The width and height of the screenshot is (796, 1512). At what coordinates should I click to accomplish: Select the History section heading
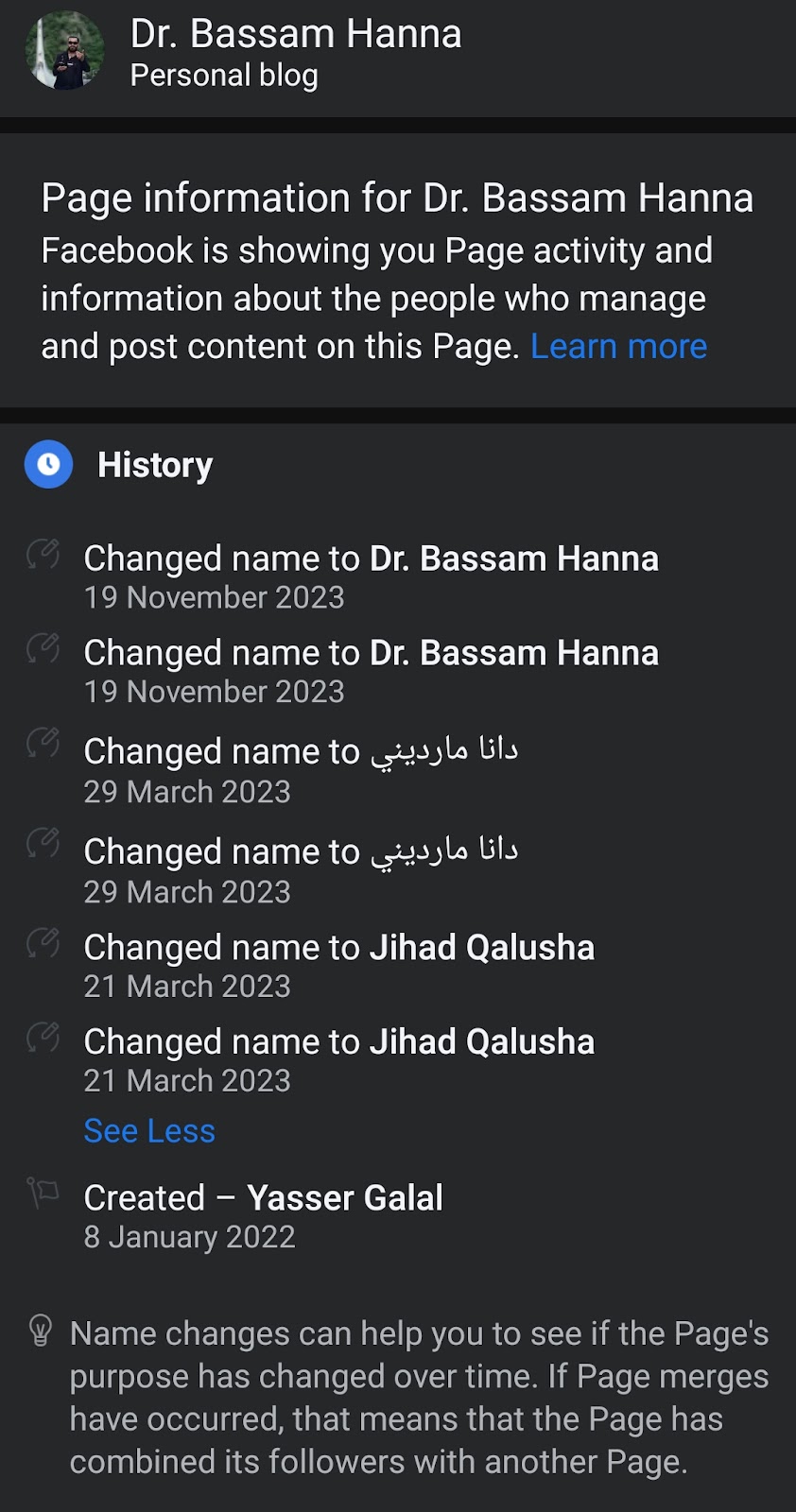coord(155,465)
